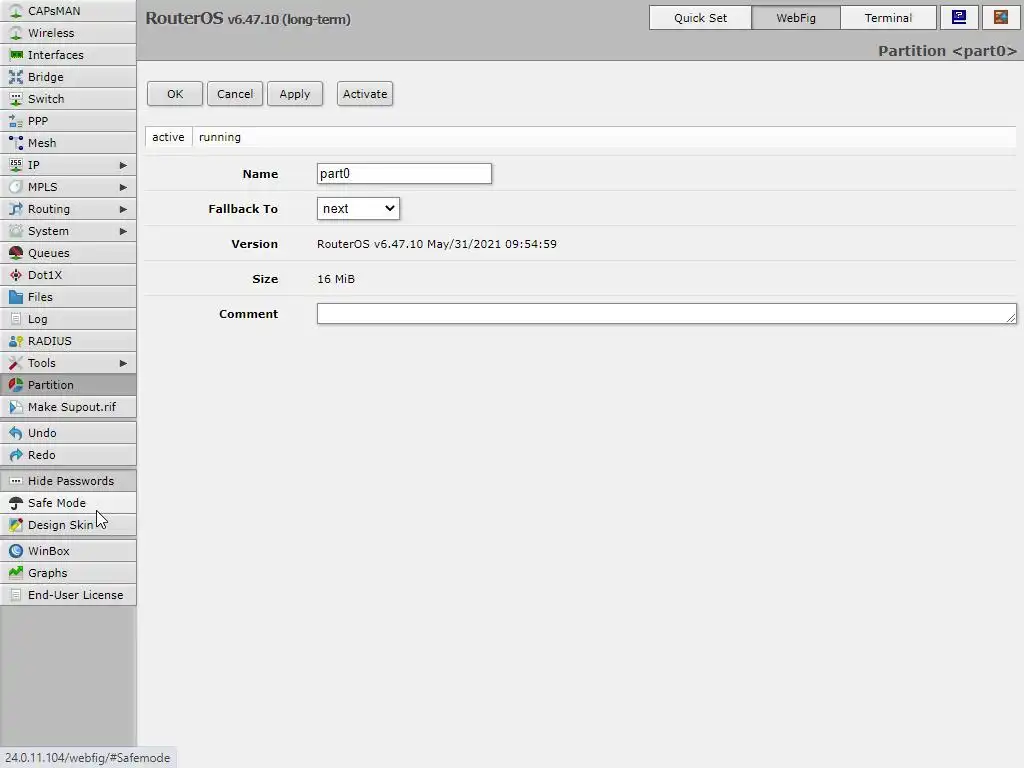The height and width of the screenshot is (768, 1024).
Task: Open Bridge using its icon
Action: click(x=16, y=77)
